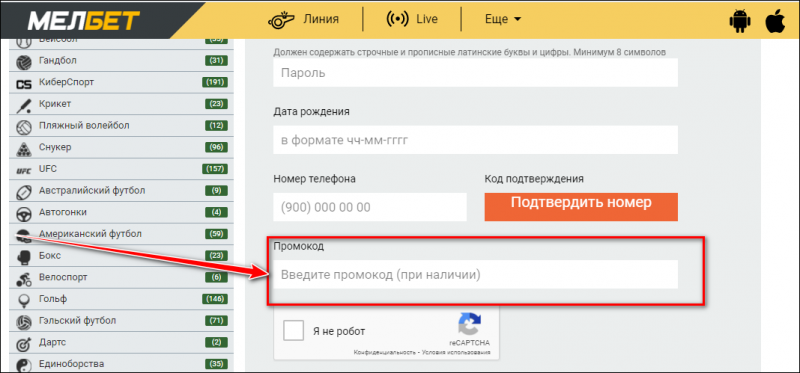Open the Линия section
This screenshot has width=800, height=373.
click(x=320, y=19)
